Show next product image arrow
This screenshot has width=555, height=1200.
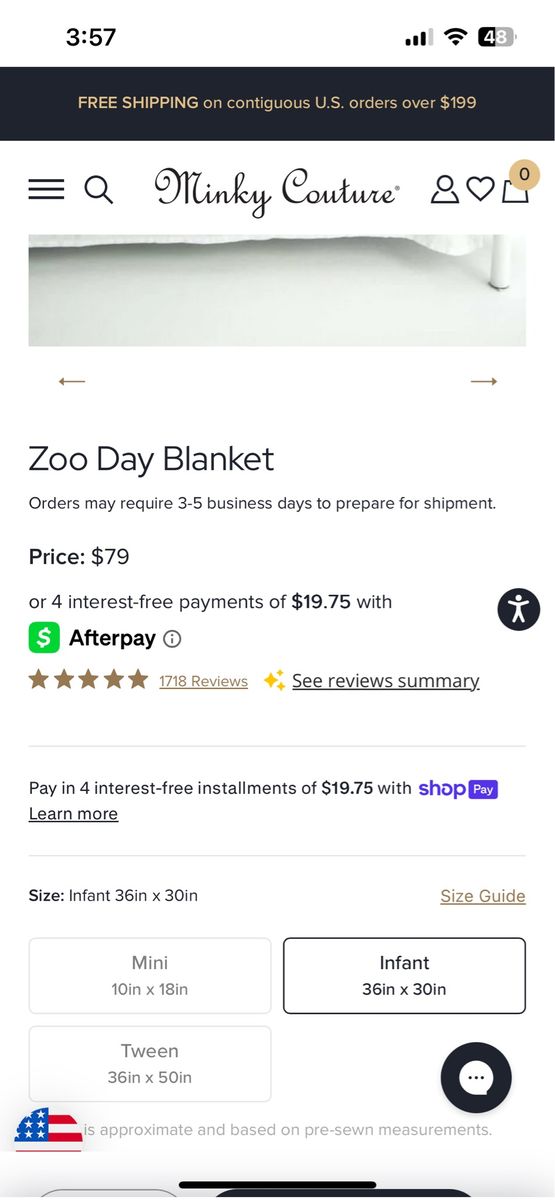(484, 381)
